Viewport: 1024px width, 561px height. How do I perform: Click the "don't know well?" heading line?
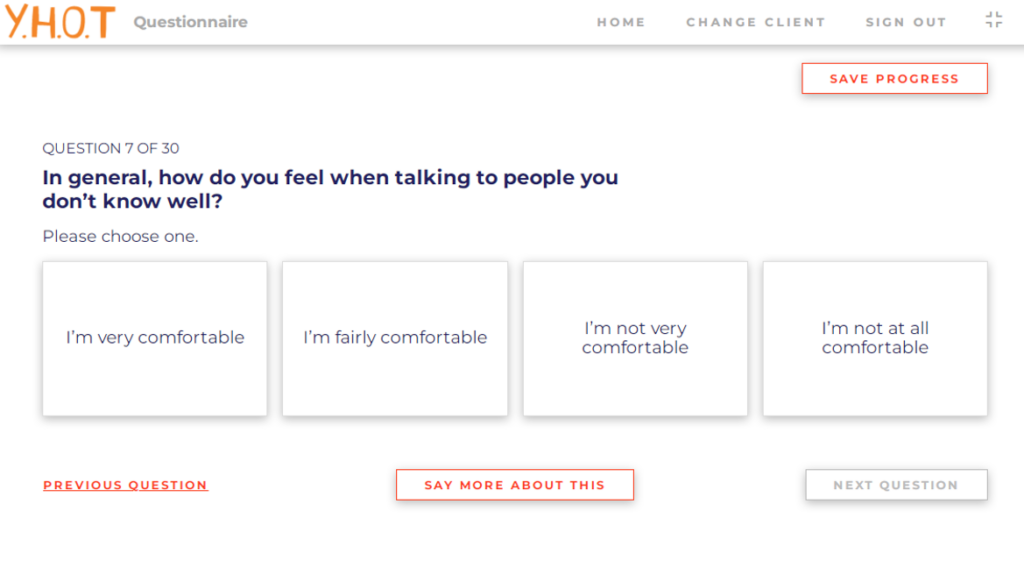pos(133,201)
